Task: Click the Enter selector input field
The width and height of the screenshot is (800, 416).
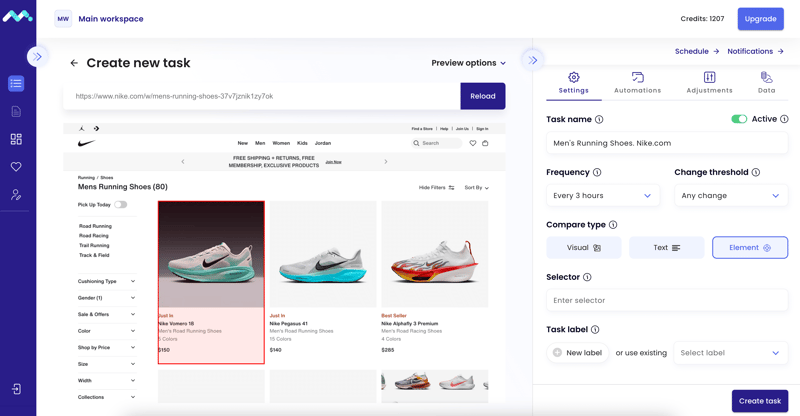Action: click(x=667, y=300)
